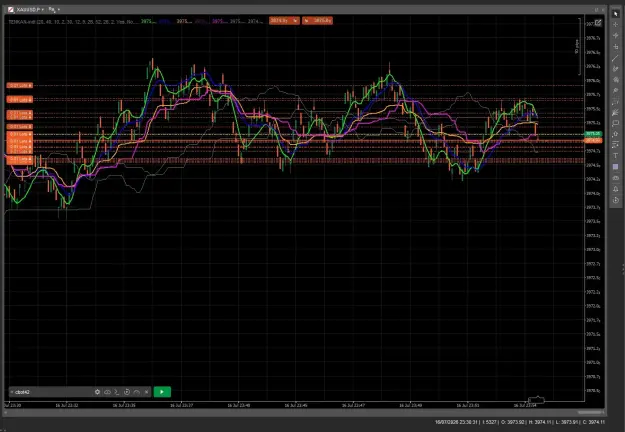The width and height of the screenshot is (625, 432).
Task: Click the orange Buy quick-trade button
Action: [317, 21]
